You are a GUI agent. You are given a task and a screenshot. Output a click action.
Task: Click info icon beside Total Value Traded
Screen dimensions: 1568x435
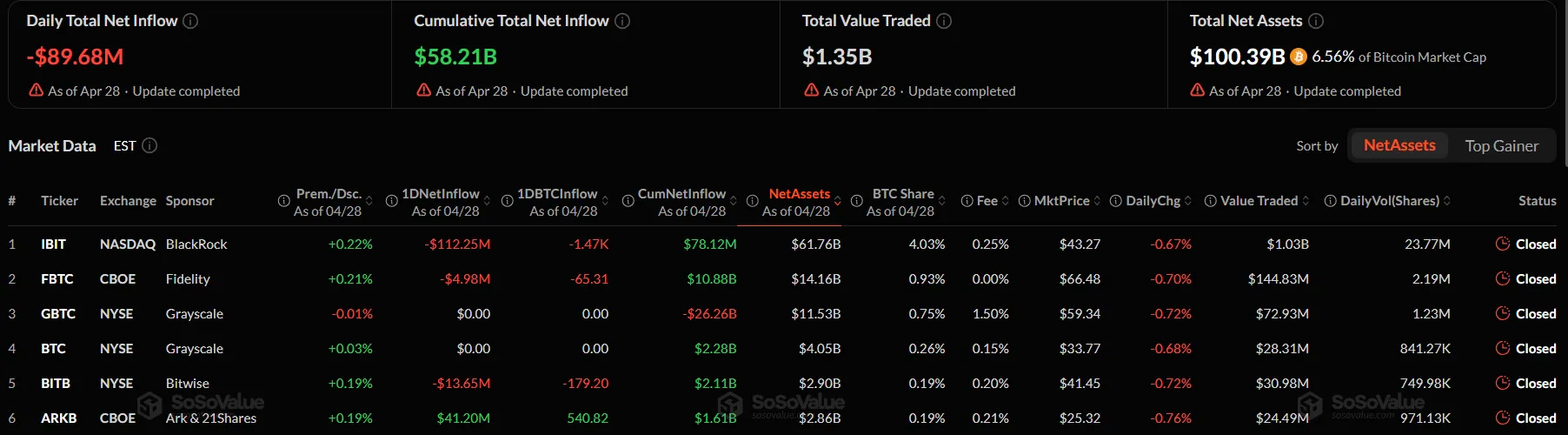pos(944,21)
